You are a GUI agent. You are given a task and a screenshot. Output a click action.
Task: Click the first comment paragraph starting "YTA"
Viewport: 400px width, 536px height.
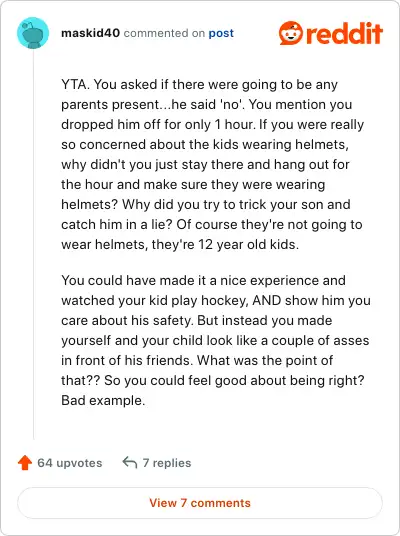tap(212, 164)
